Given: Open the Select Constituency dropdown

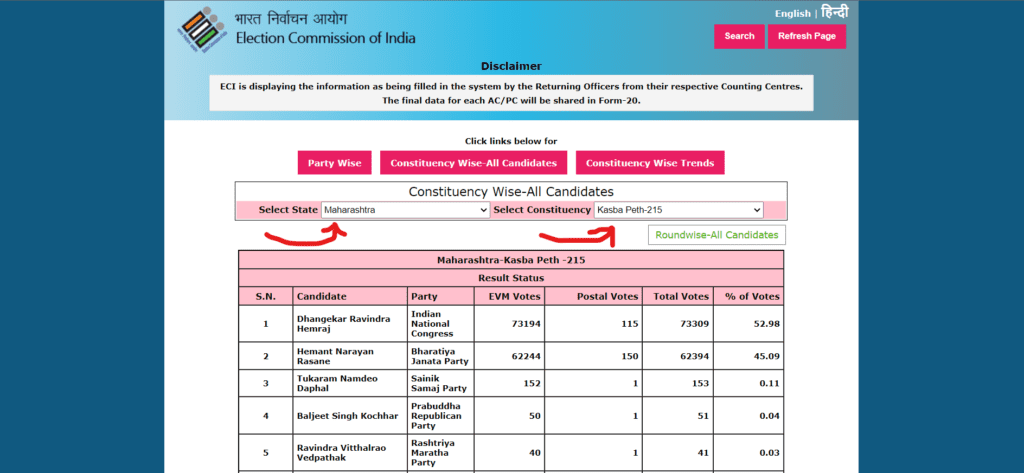Looking at the screenshot, I should [679, 210].
